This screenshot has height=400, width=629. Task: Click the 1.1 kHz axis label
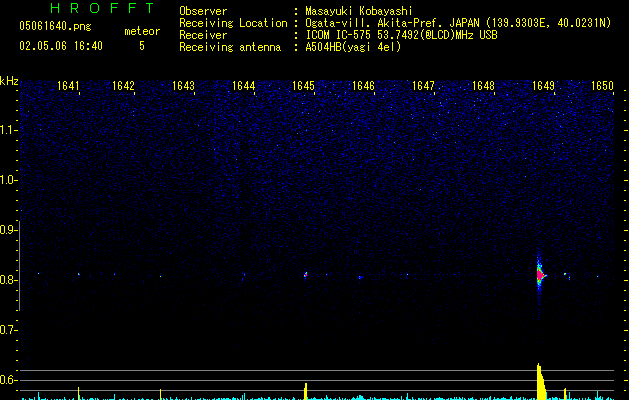[x=8, y=130]
